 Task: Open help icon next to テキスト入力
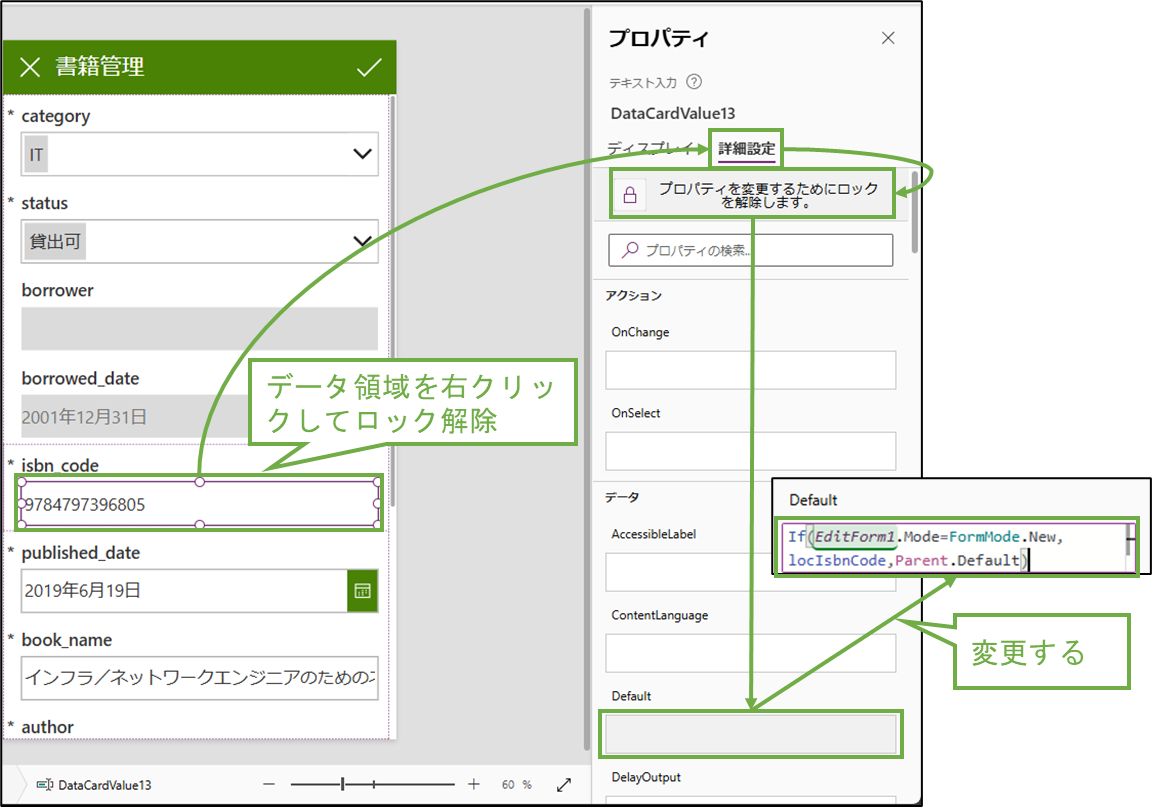694,82
